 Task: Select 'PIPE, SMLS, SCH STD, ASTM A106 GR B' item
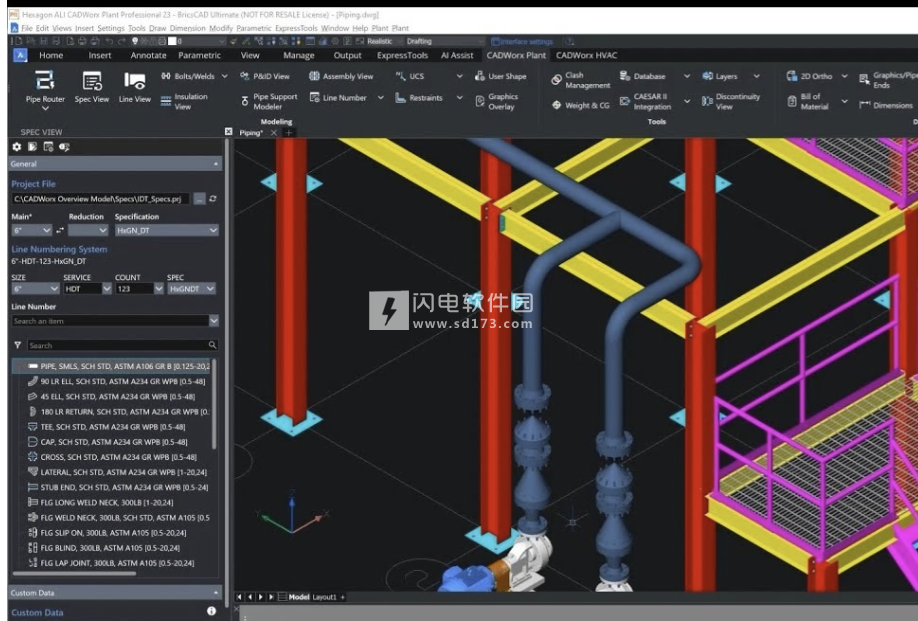point(112,366)
